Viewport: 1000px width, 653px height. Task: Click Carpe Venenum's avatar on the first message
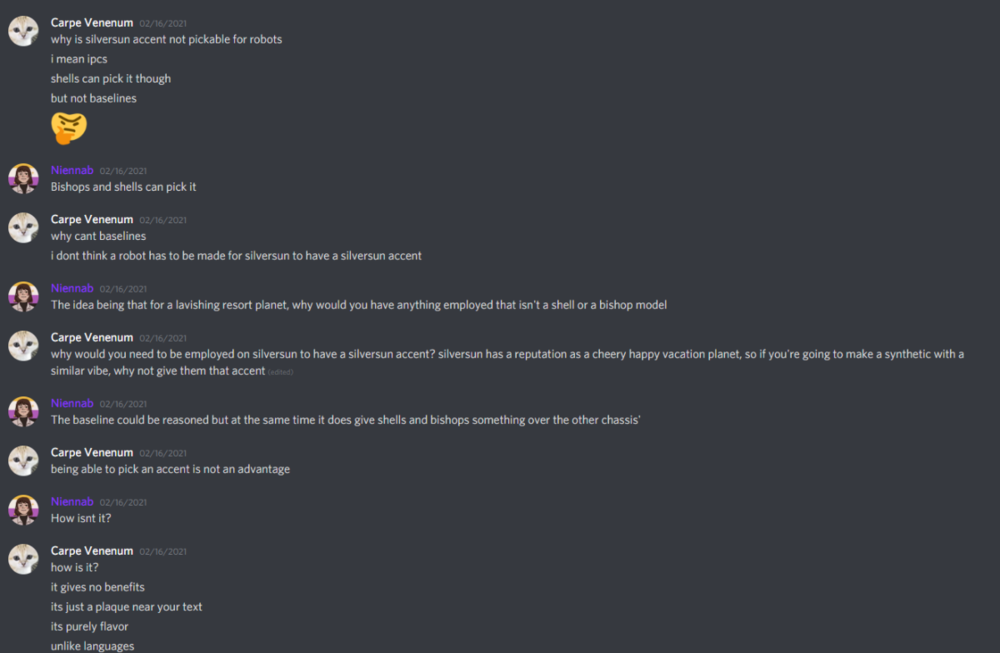click(x=24, y=31)
